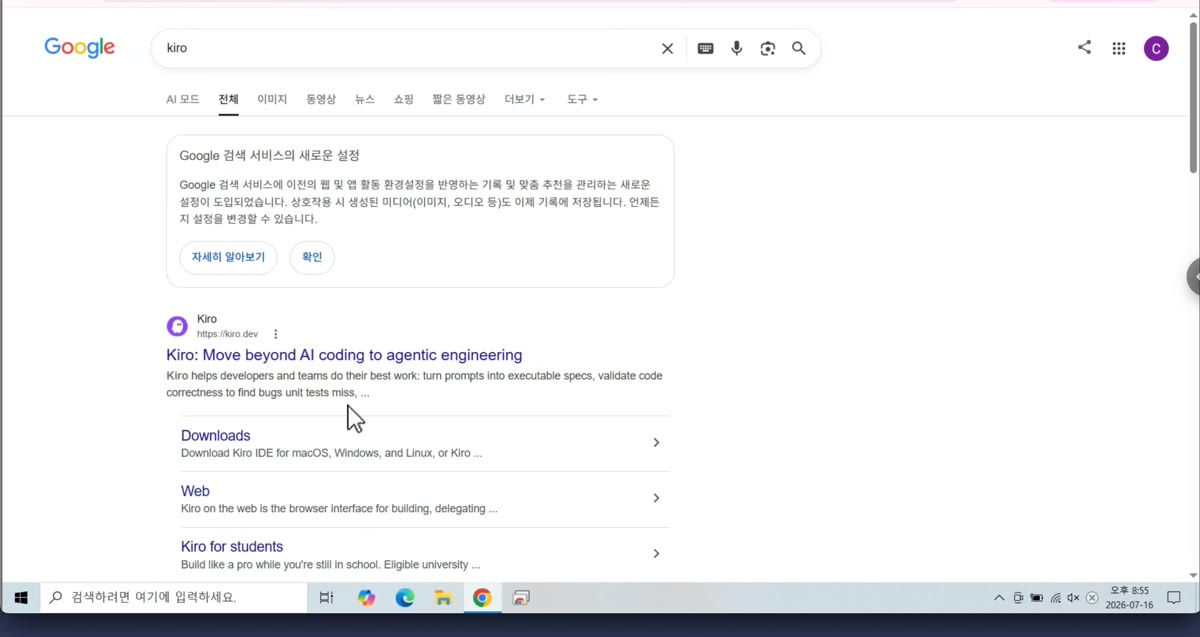Start voice search with microphone icon
The image size is (1200, 637).
tap(737, 48)
